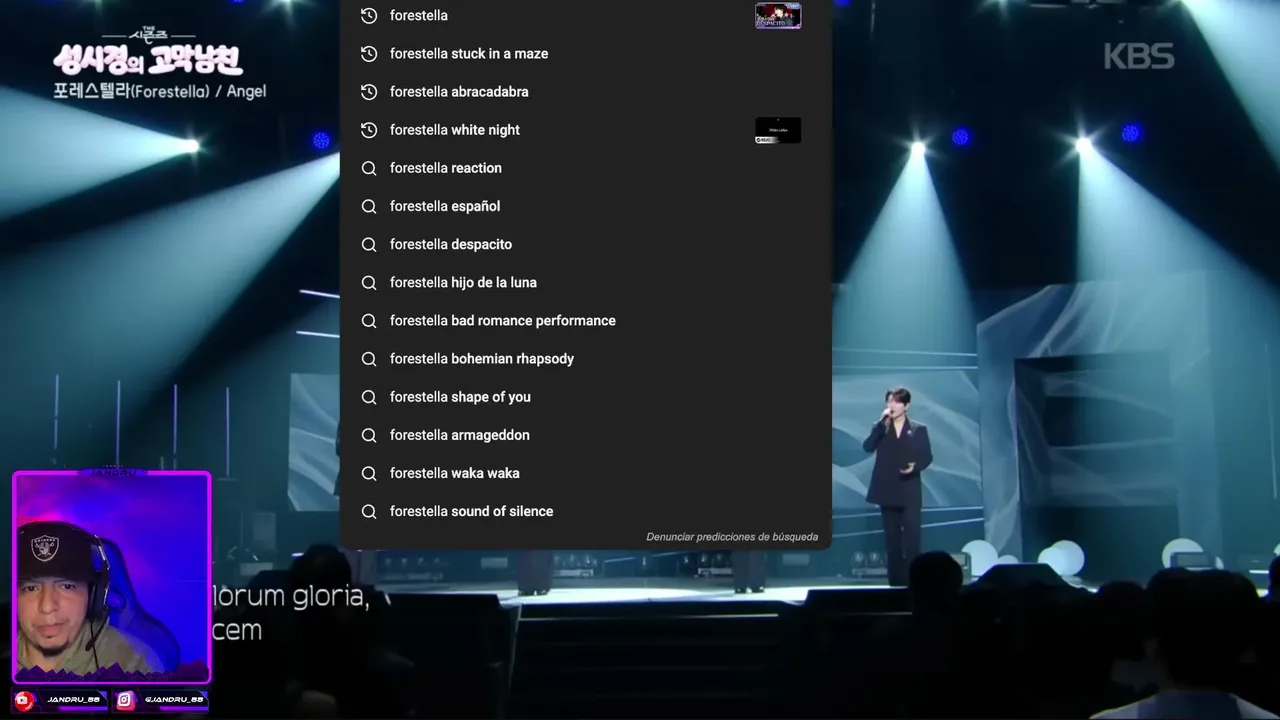Screen dimensions: 1280x720
Task: Click magnifier icon beside 'shape of you'
Action: point(369,397)
